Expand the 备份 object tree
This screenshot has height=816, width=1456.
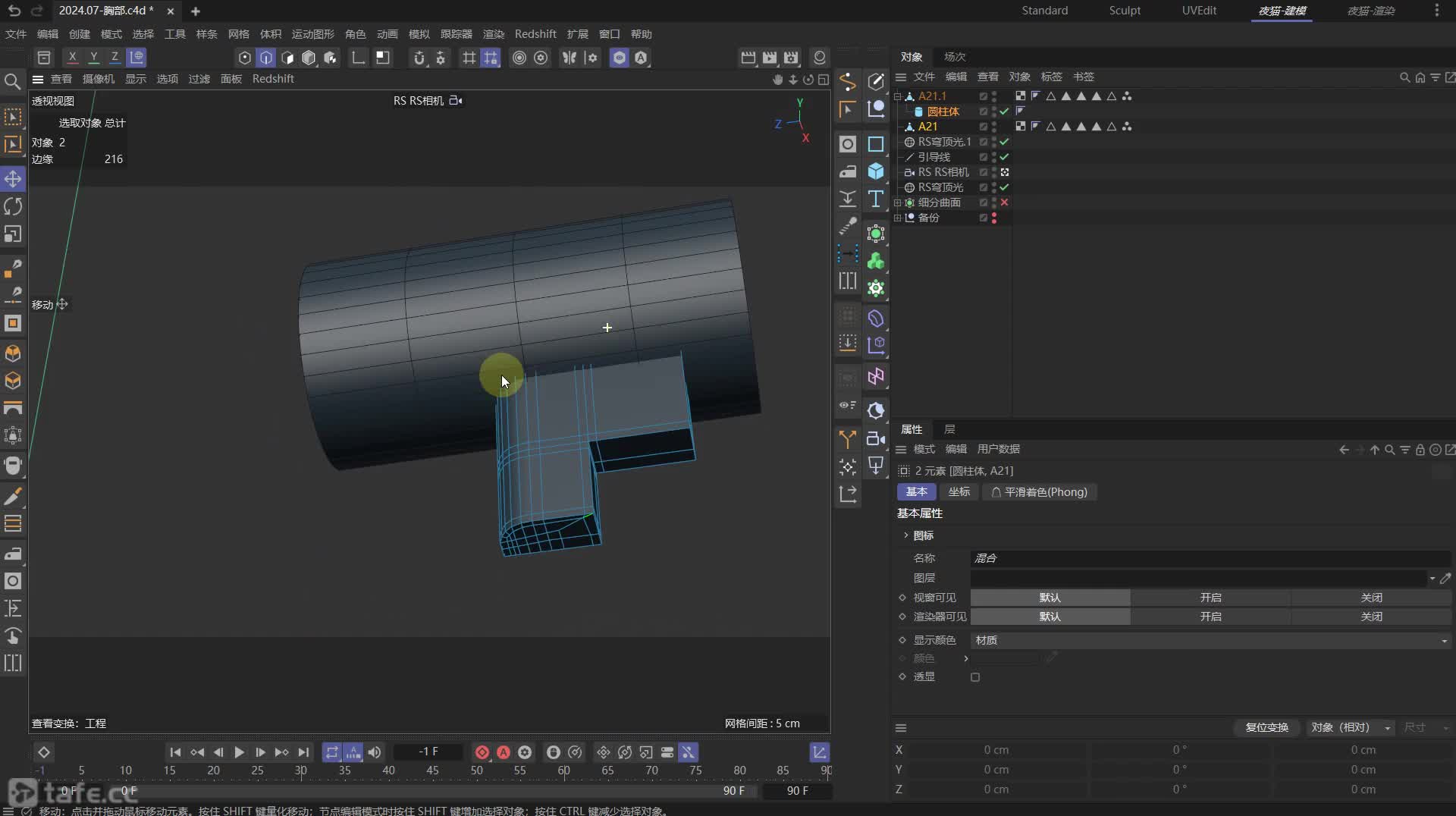tap(898, 218)
